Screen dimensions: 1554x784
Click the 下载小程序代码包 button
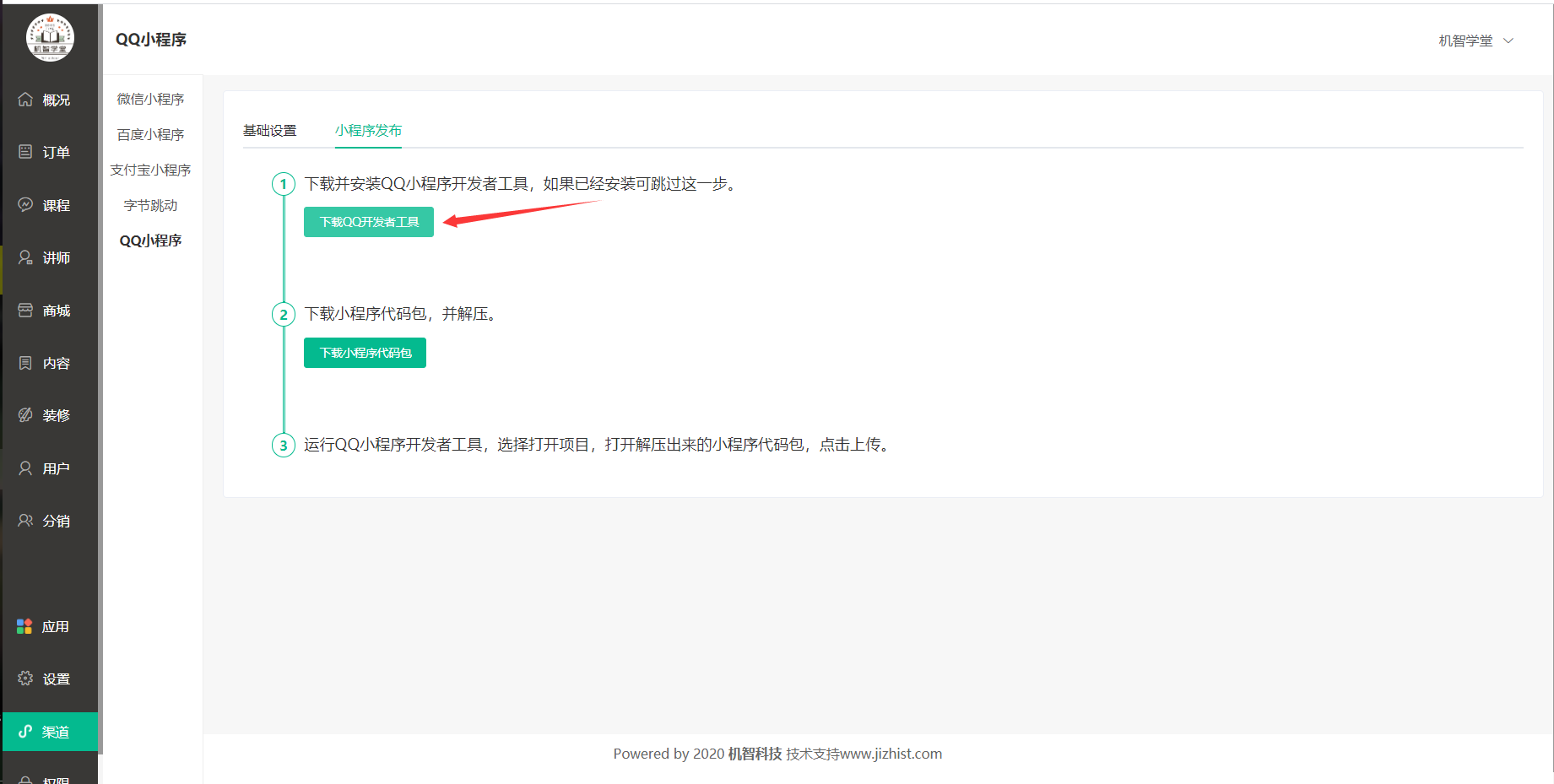click(x=365, y=353)
